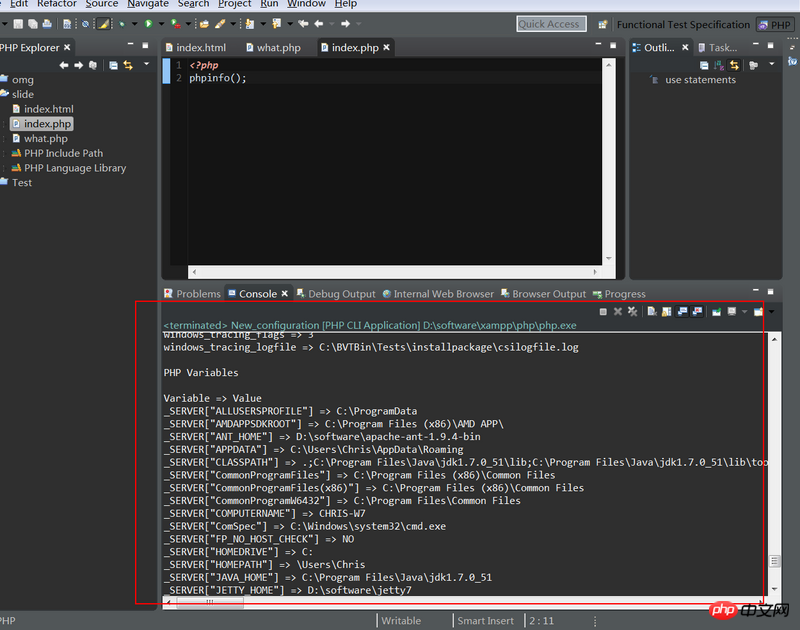This screenshot has width=800, height=630.
Task: Terminate the console process with the stop icon
Action: coord(603,312)
